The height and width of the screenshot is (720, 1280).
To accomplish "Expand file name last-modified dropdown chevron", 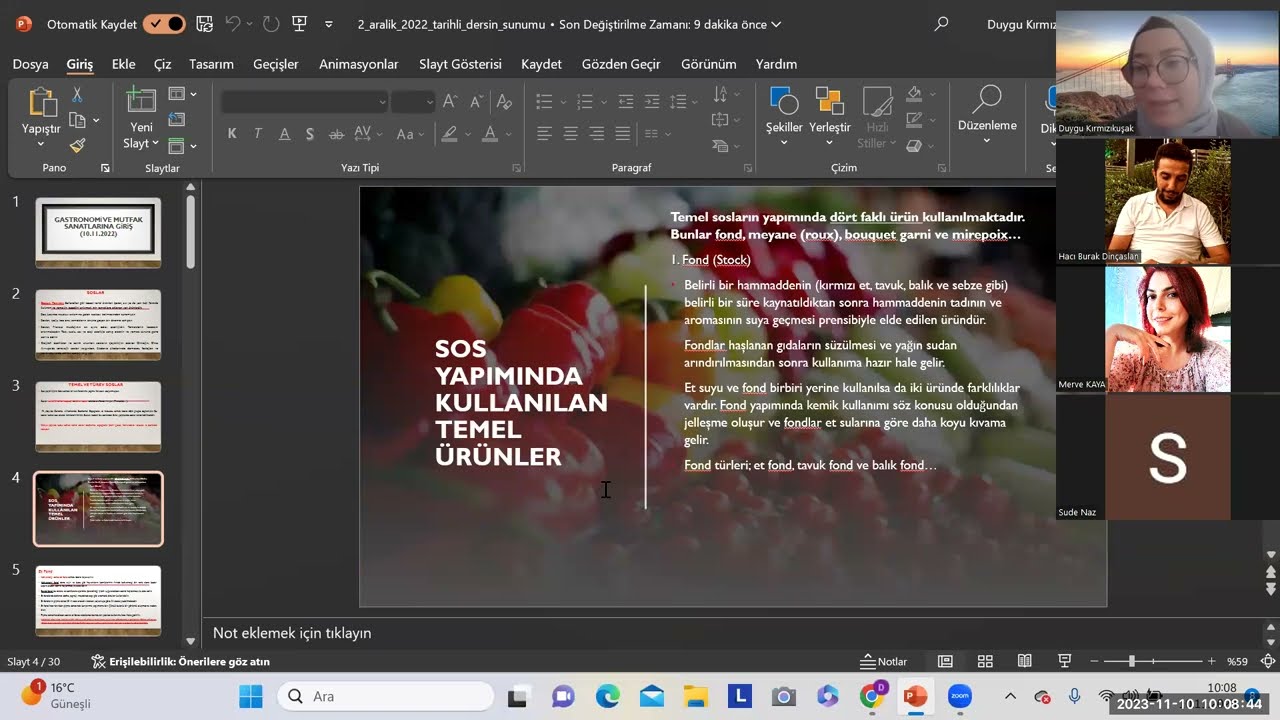I will pos(776,24).
